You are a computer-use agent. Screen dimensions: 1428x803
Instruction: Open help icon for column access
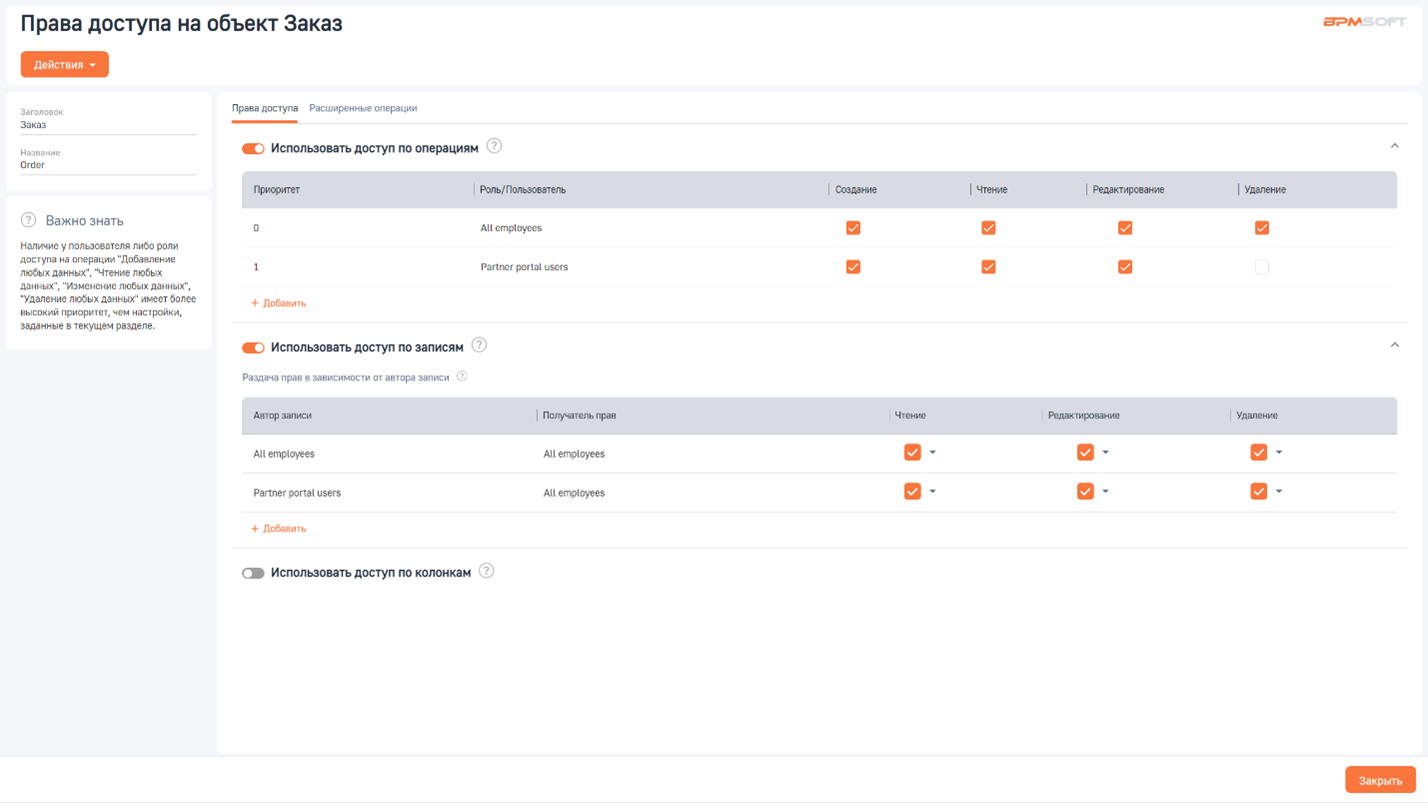click(x=486, y=571)
